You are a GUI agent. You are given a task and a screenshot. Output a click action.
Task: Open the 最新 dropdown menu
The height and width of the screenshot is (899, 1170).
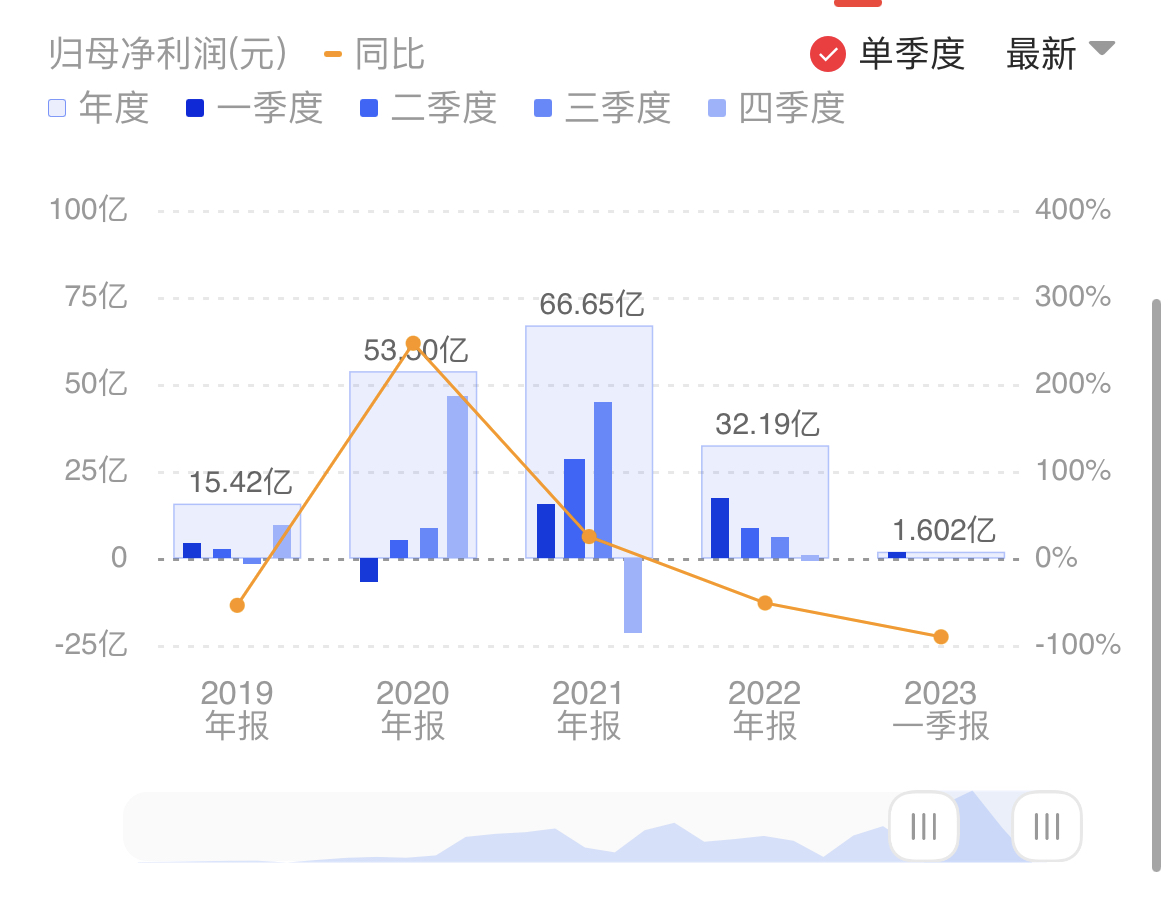pos(1042,54)
